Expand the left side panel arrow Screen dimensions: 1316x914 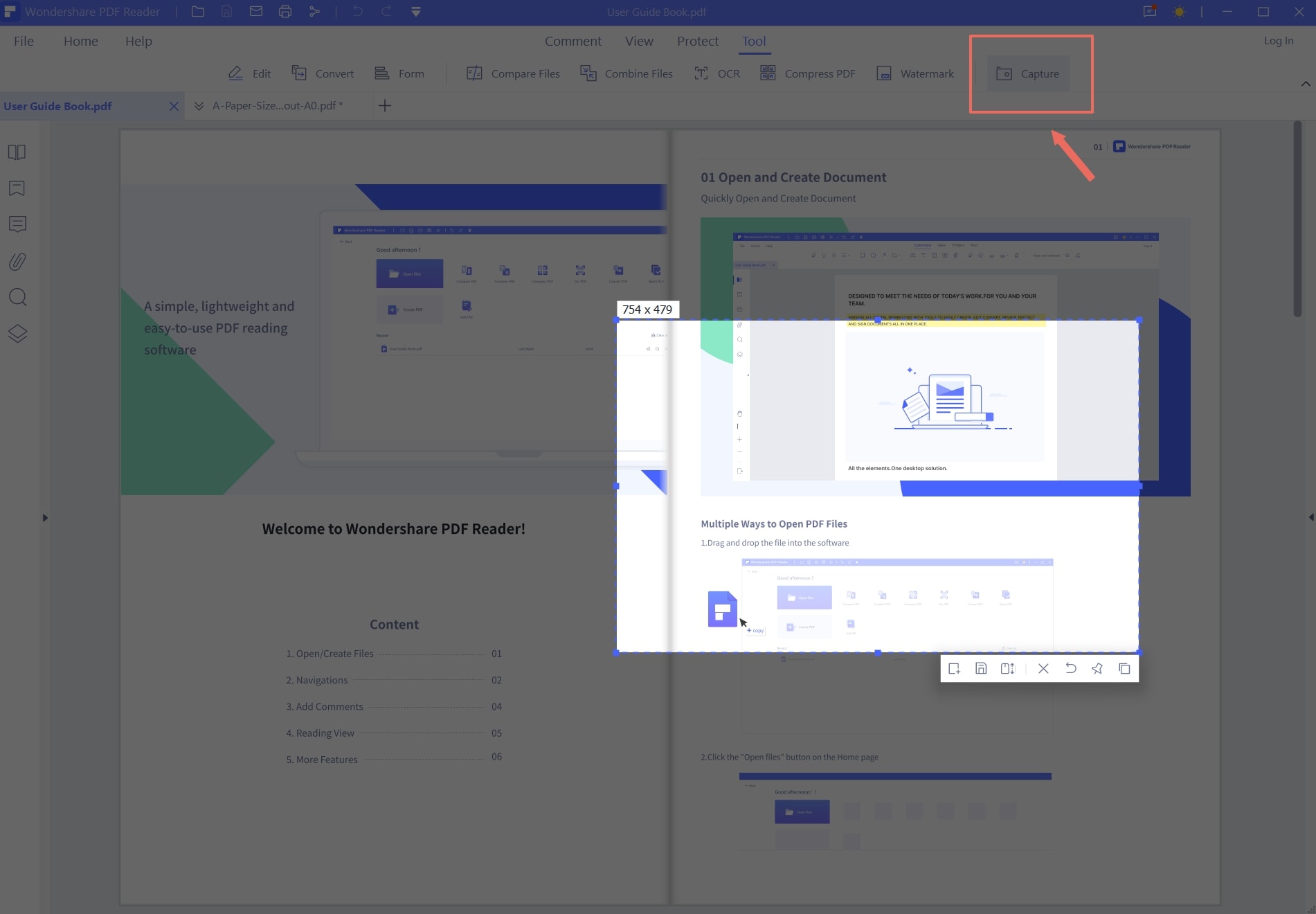point(45,518)
